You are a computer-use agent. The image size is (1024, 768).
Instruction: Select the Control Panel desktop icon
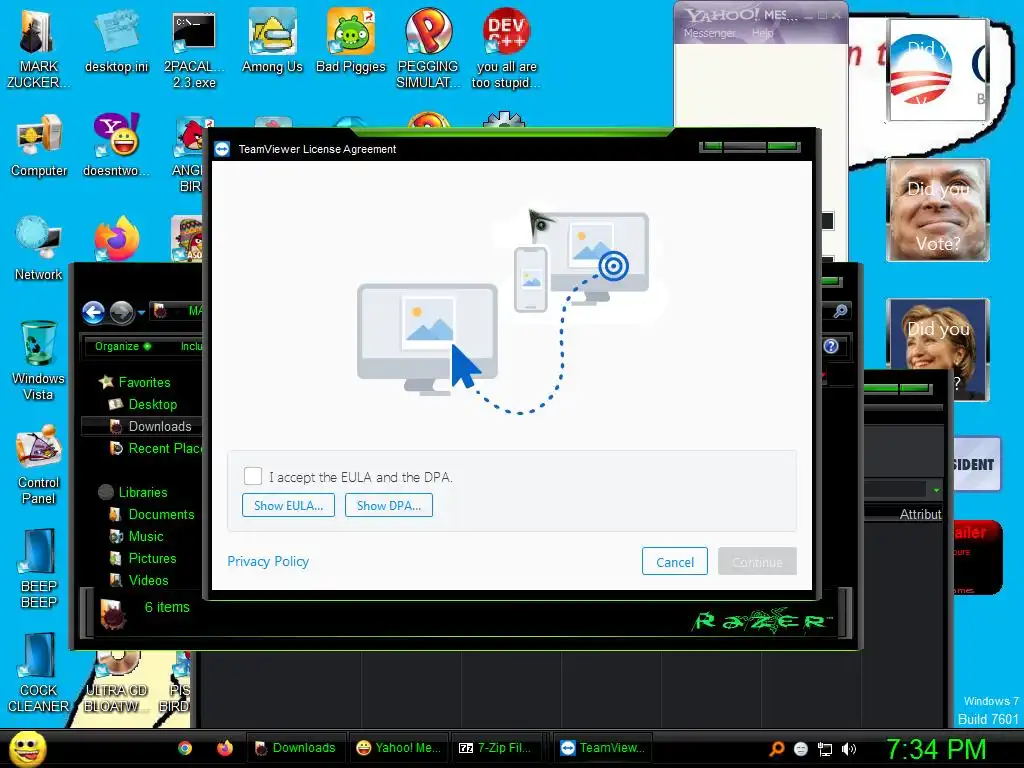pos(39,465)
